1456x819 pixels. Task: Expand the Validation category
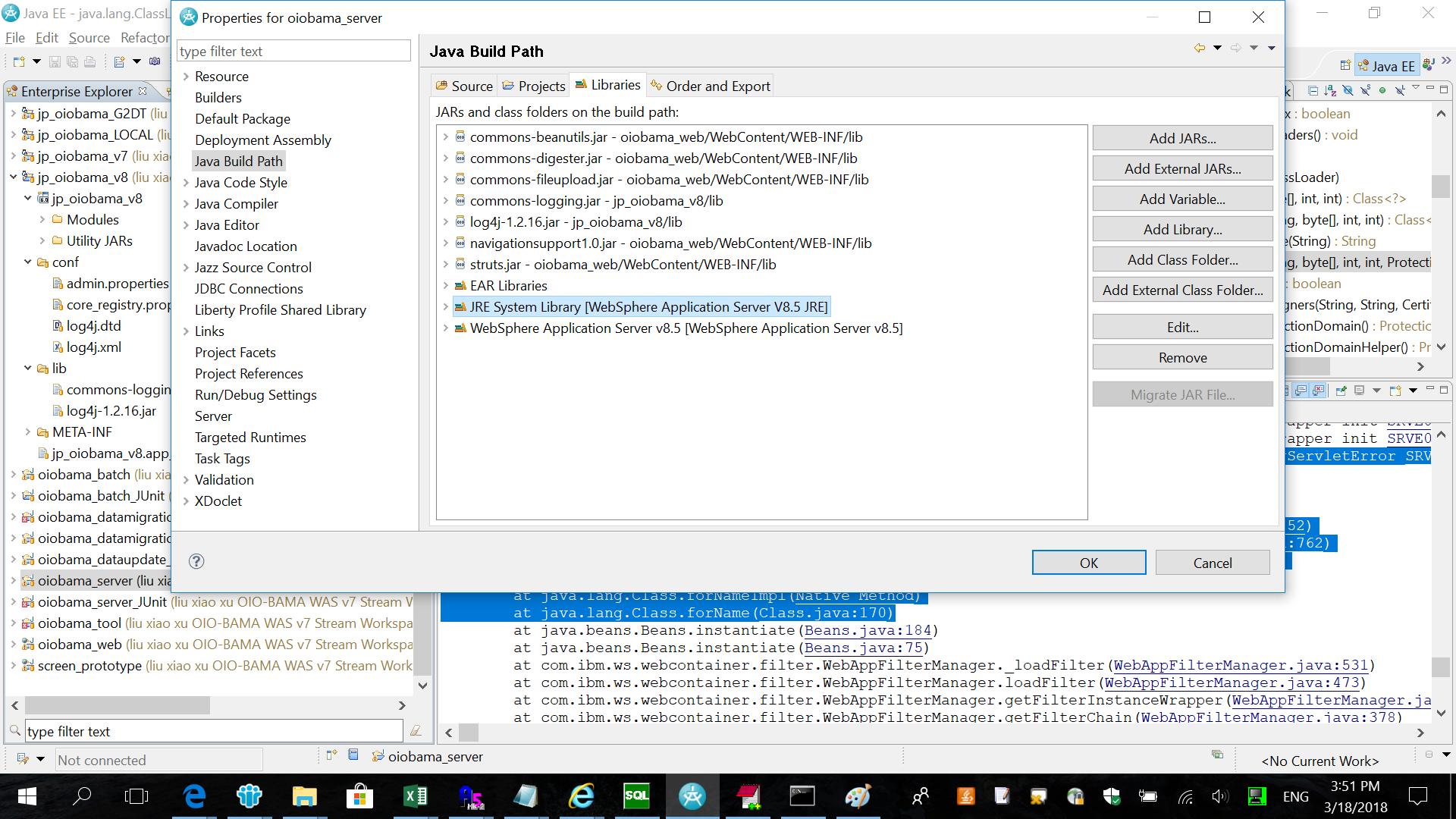[x=186, y=480]
